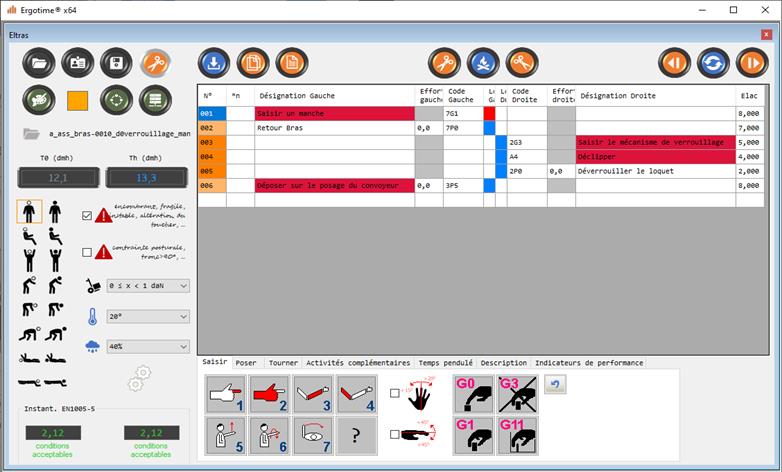Switch to the Saisir tab
Screen dimensions: 782x472
coord(215,362)
